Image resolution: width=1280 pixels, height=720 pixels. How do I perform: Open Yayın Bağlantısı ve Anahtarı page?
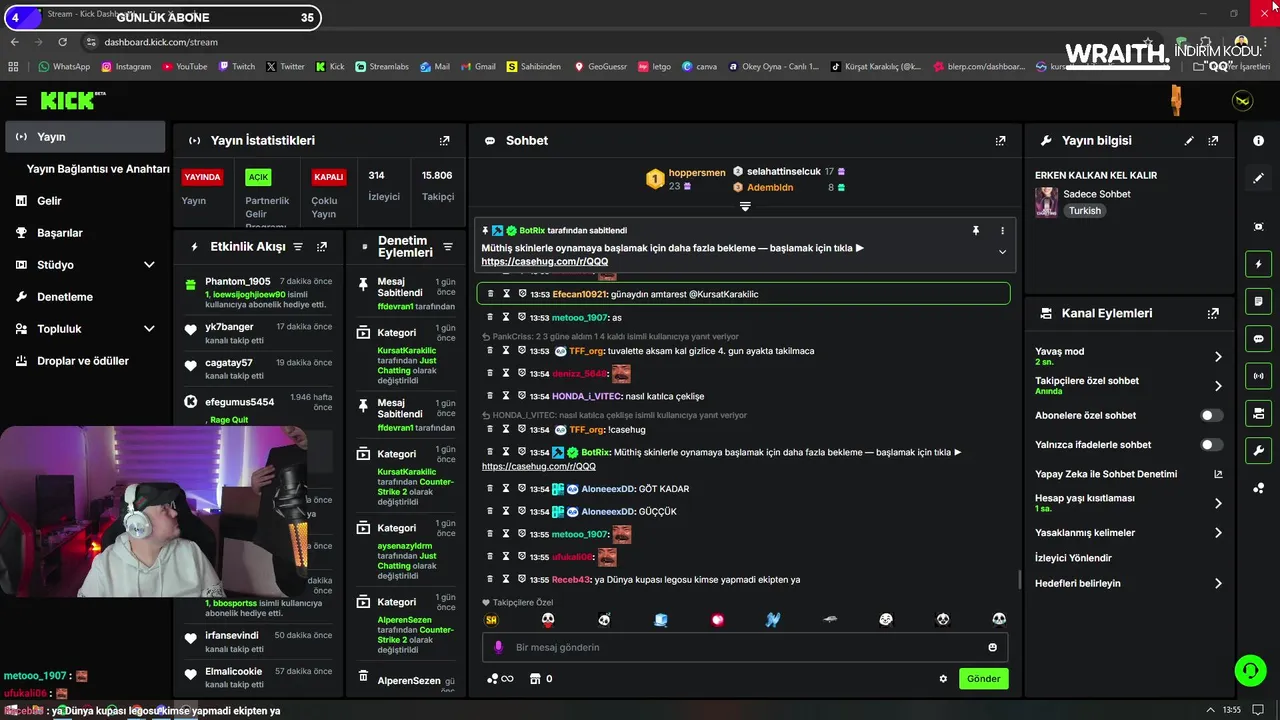pyautogui.click(x=98, y=169)
